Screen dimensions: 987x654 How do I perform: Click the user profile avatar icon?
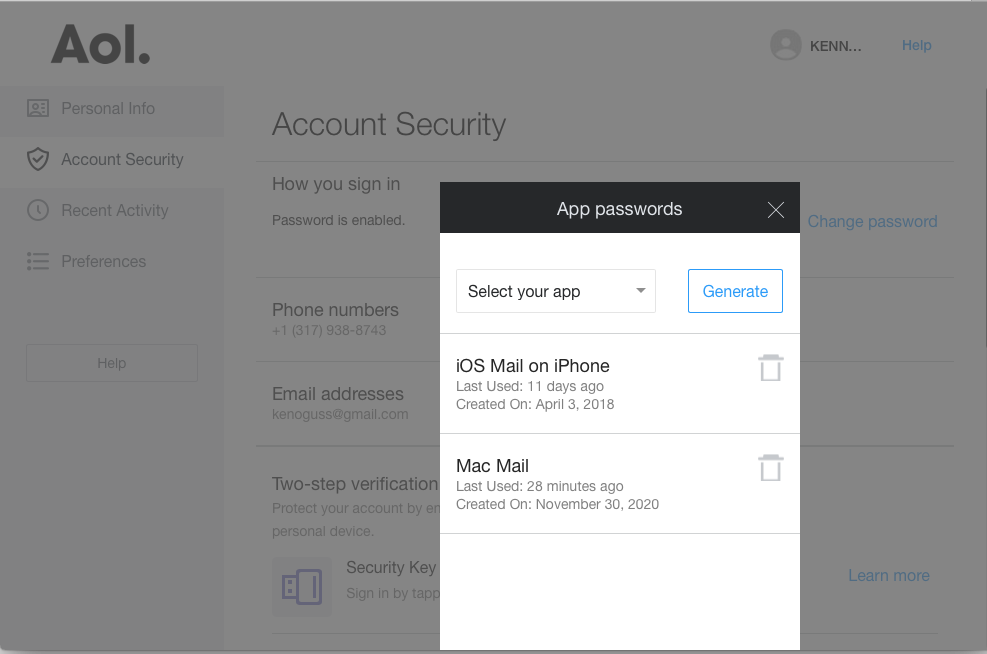[786, 45]
